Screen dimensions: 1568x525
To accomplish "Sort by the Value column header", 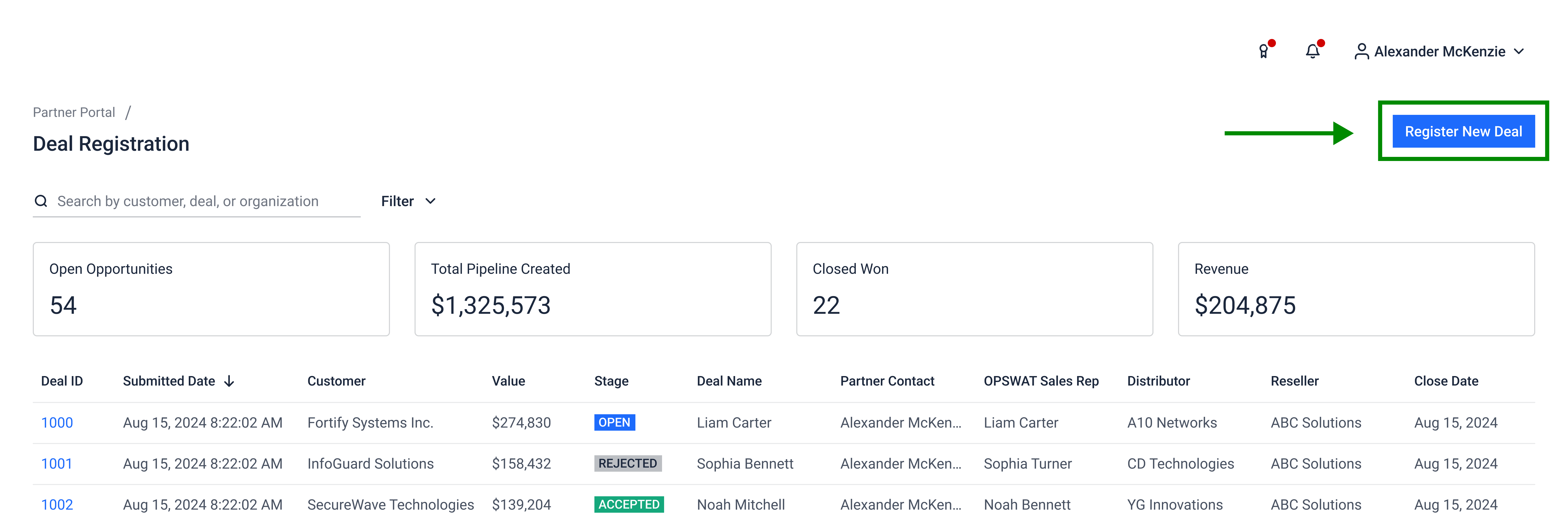I will click(x=508, y=381).
